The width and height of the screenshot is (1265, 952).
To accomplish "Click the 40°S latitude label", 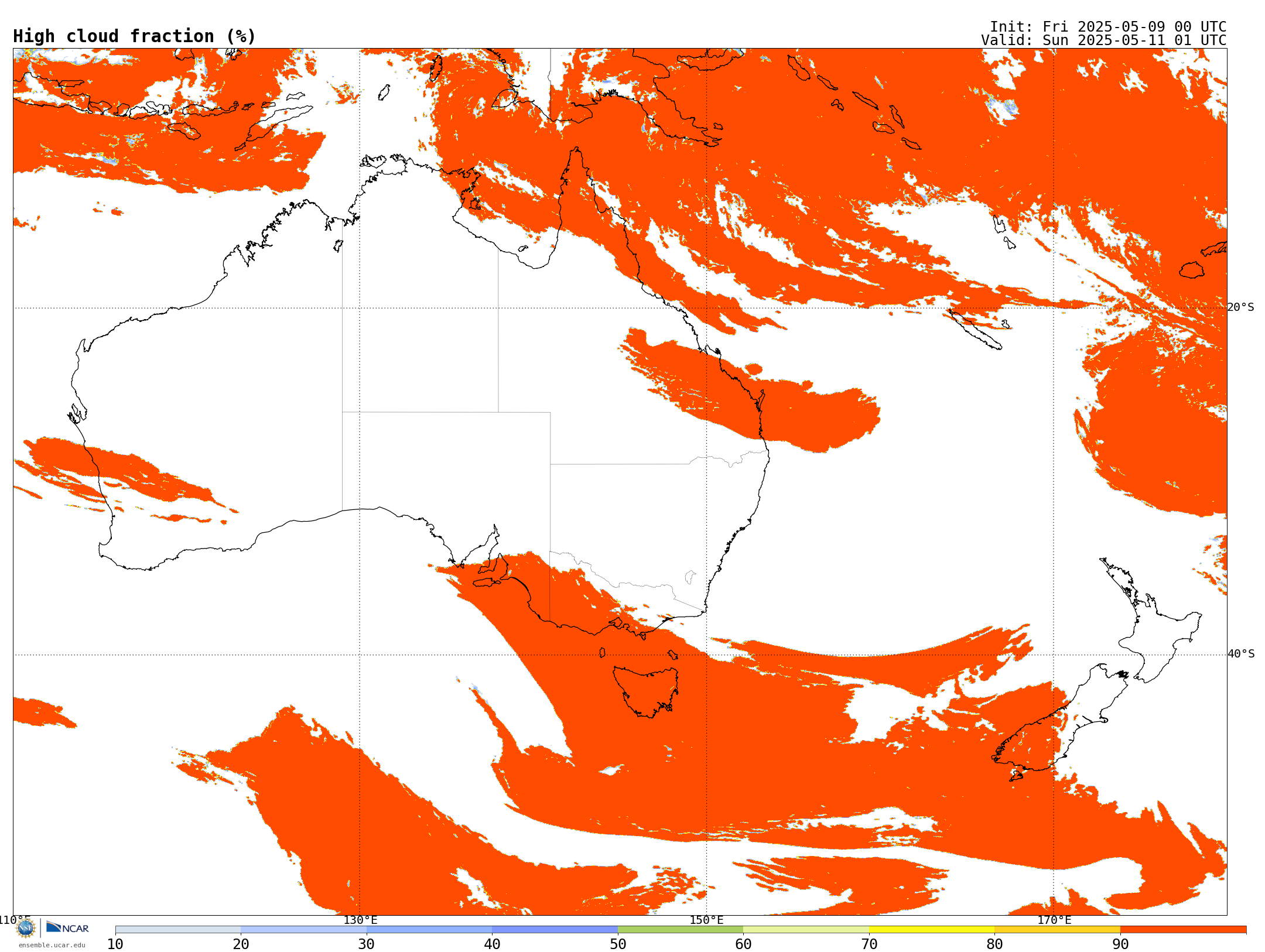I will click(x=1241, y=654).
